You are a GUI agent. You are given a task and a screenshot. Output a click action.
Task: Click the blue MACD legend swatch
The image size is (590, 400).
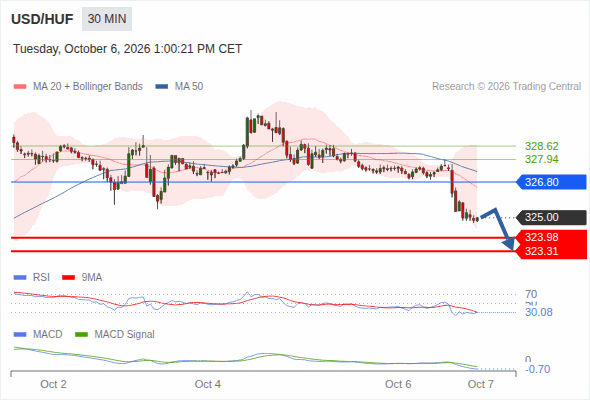pos(20,335)
